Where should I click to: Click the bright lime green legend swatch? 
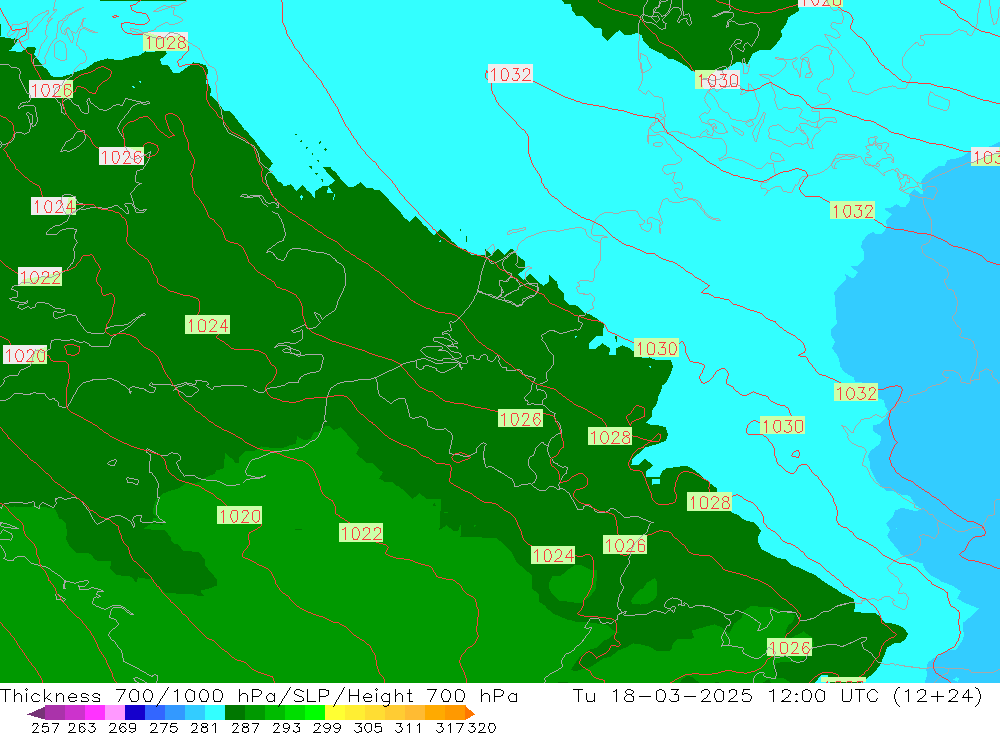315,713
